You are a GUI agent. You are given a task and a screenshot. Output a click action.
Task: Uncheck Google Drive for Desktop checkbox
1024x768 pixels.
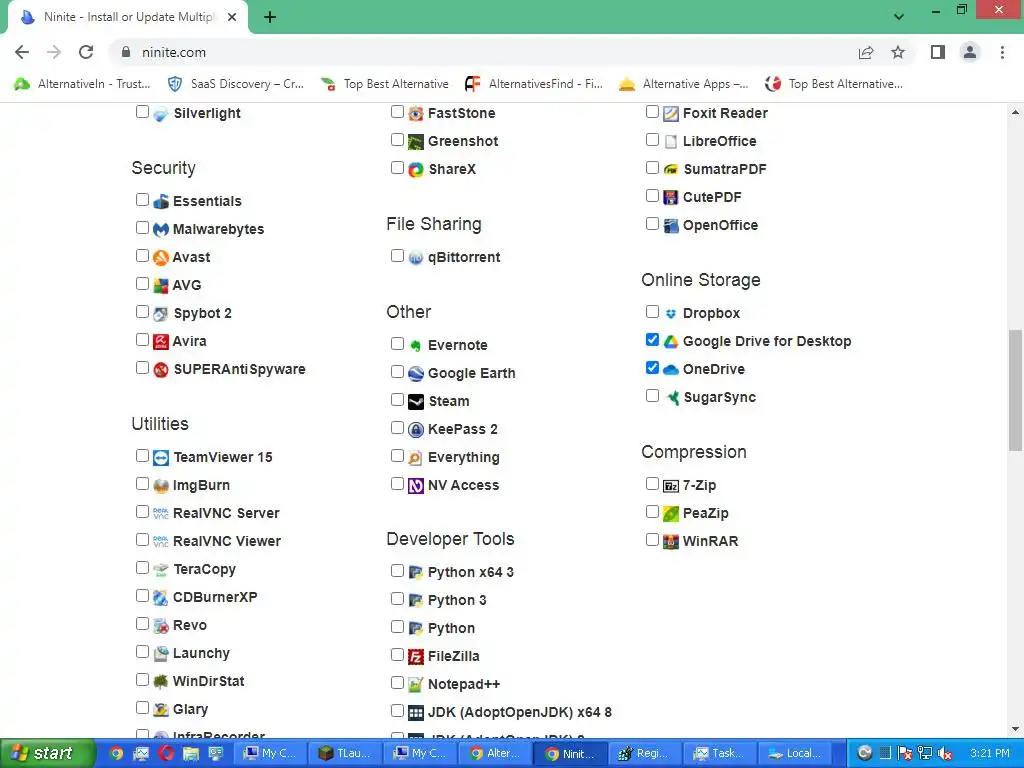(652, 340)
